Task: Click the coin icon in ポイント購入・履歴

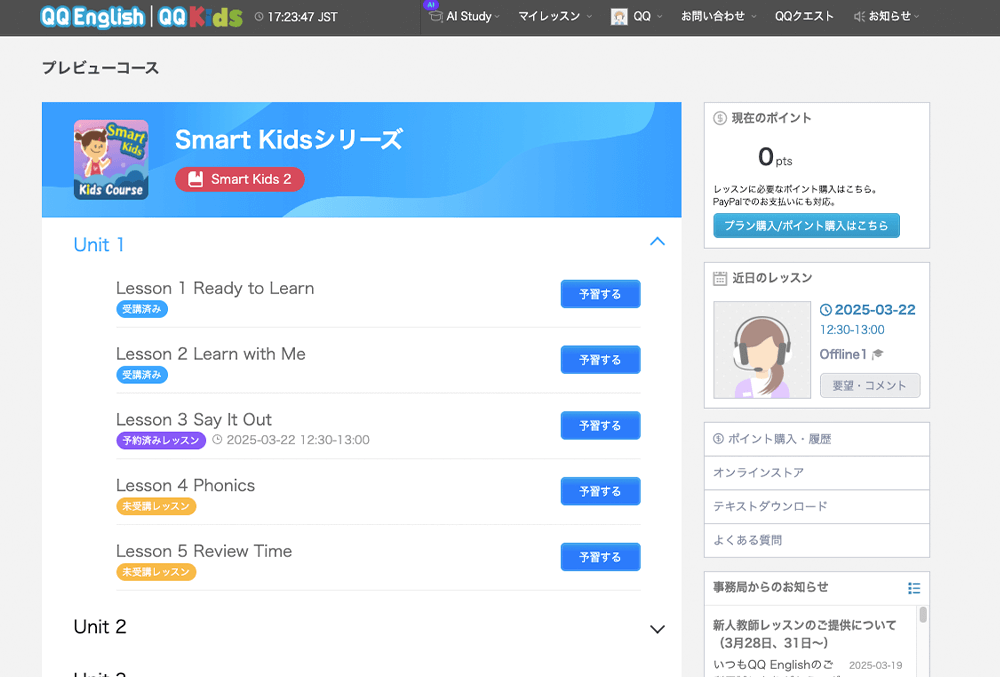Action: tap(718, 439)
